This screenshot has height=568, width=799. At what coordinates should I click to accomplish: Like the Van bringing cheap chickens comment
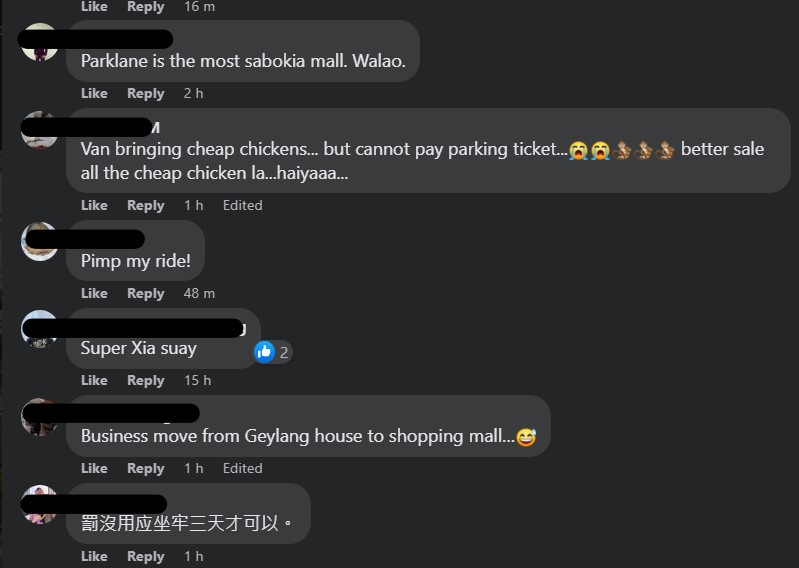tap(94, 205)
